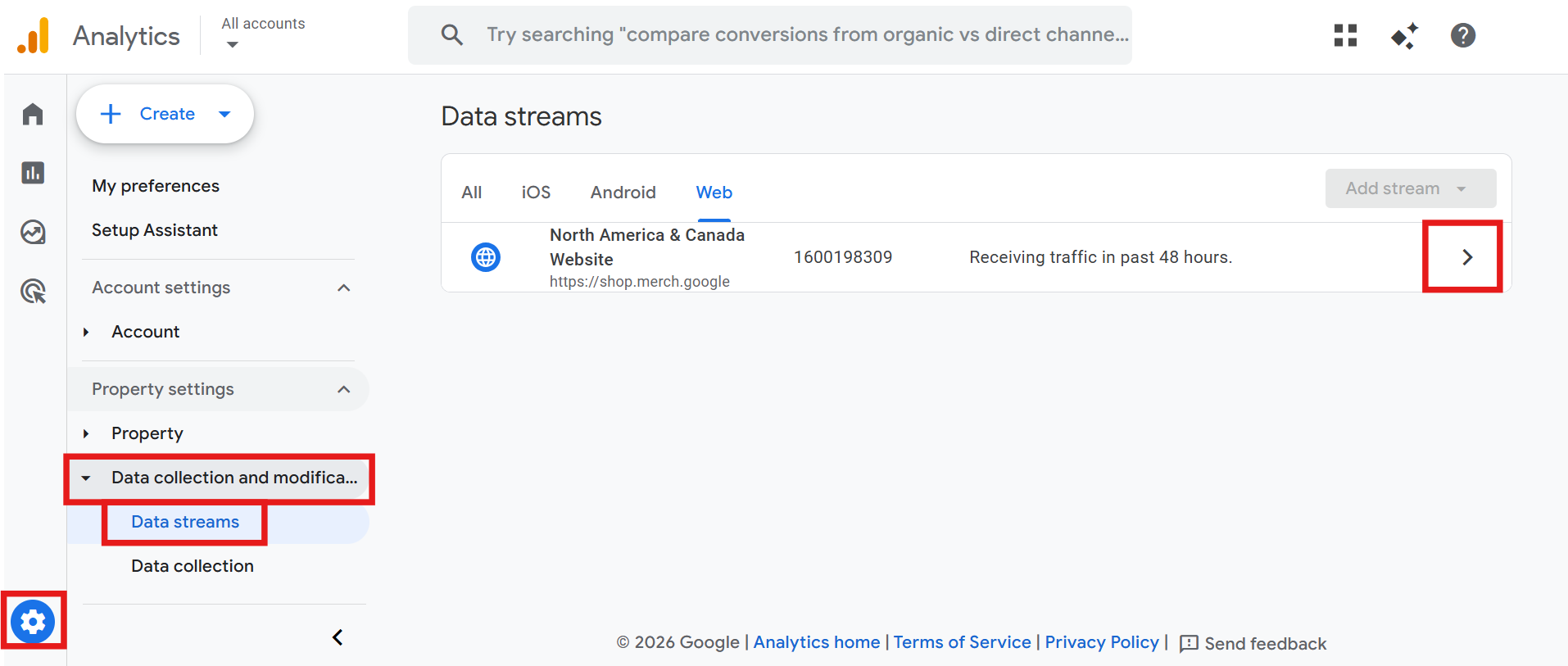Expand the Property tree item
The image size is (1568, 666).
coord(86,433)
